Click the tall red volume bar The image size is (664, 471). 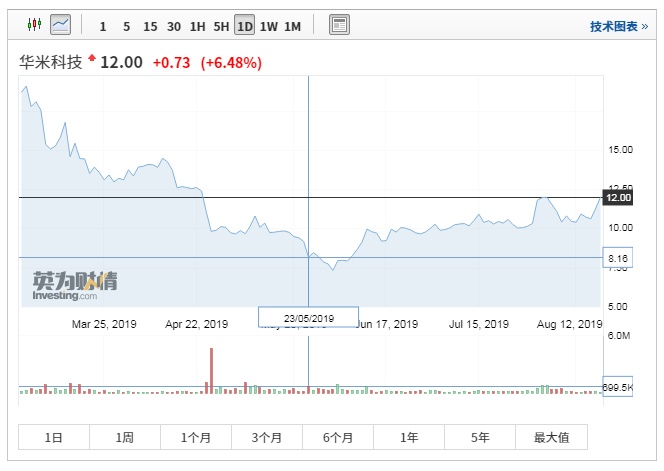211,370
